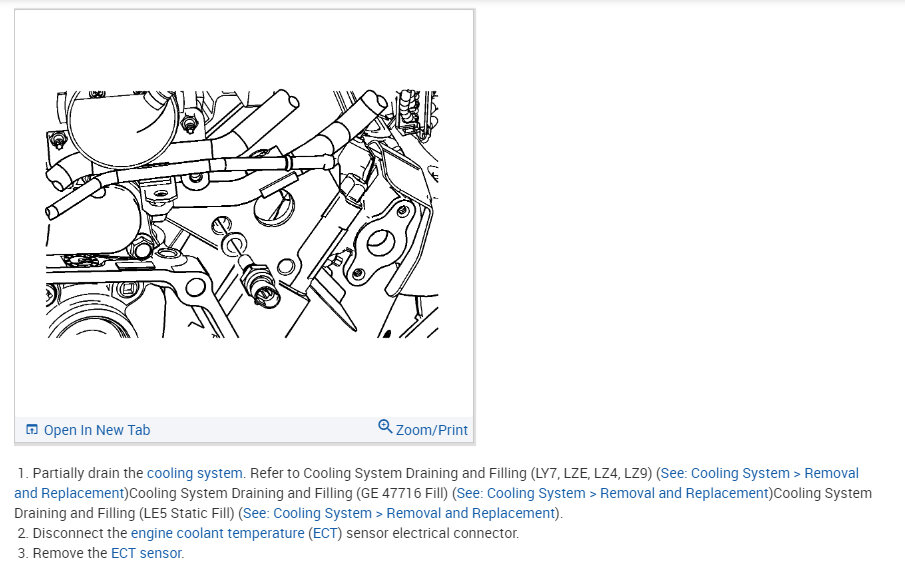Click the engine line-drawing diagram
905x571 pixels.
click(x=242, y=214)
